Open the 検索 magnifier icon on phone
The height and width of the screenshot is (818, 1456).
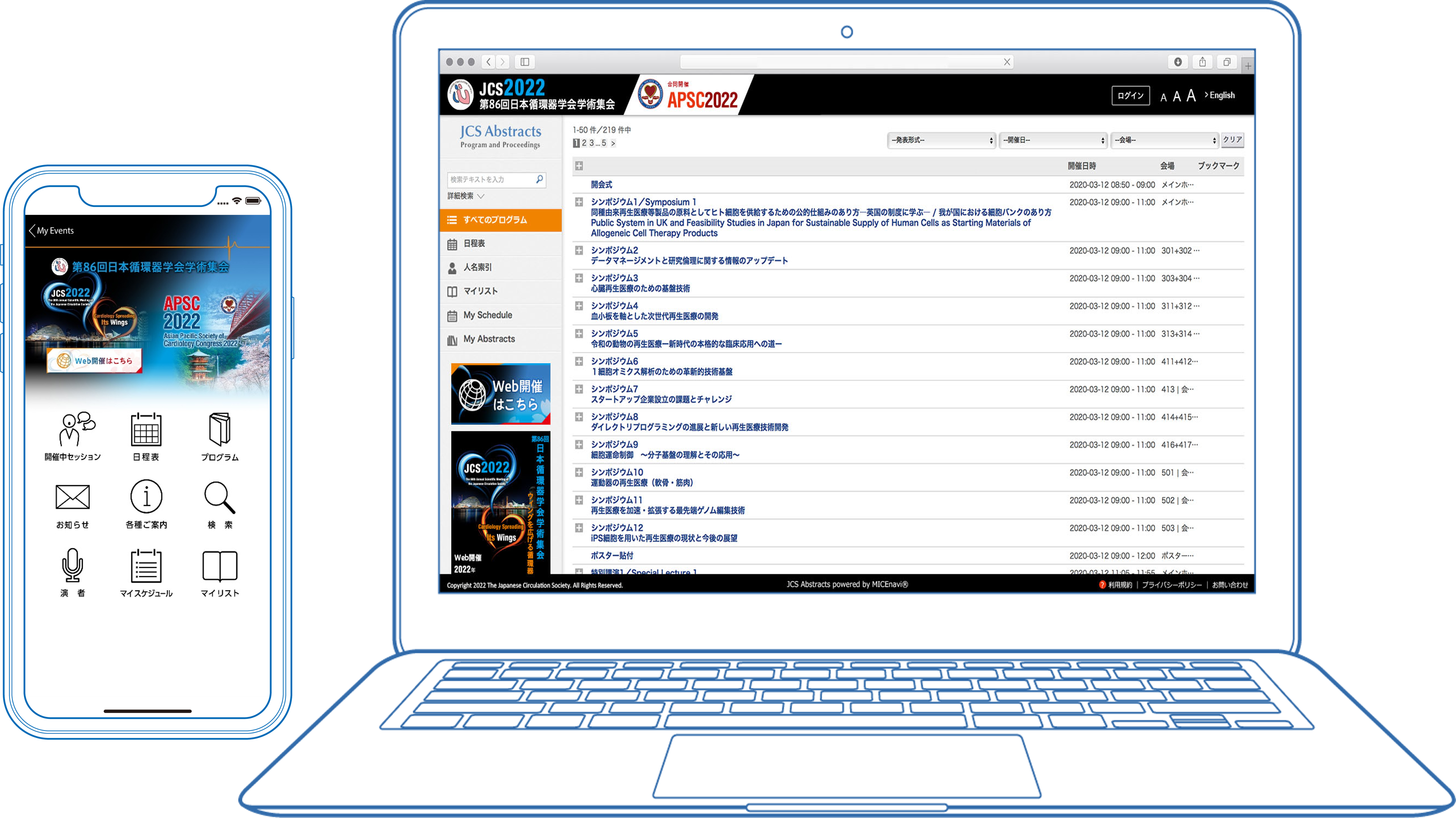click(220, 504)
